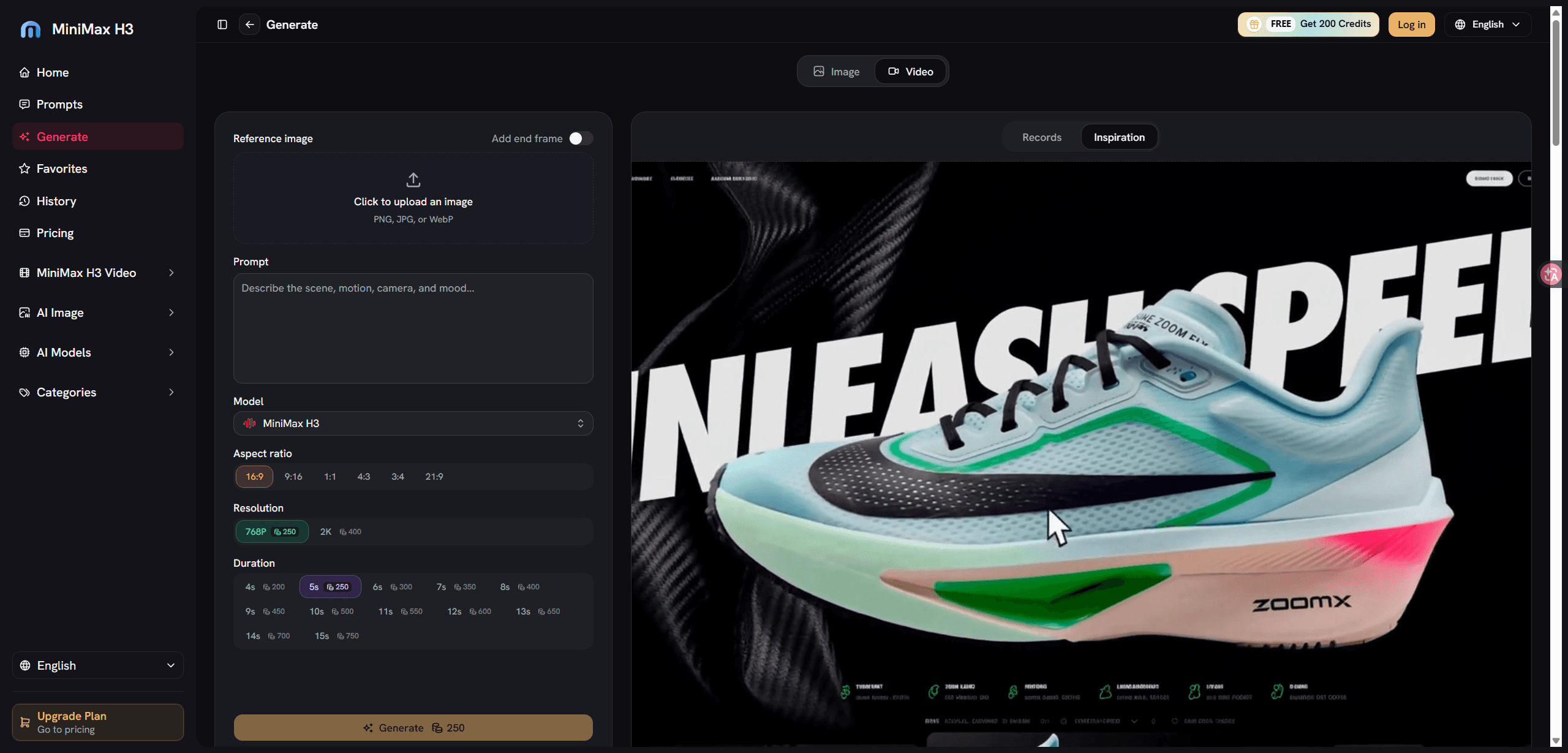The height and width of the screenshot is (753, 1568).
Task: Click the sparkle icon beside Generate in sidebar
Action: pyautogui.click(x=24, y=137)
